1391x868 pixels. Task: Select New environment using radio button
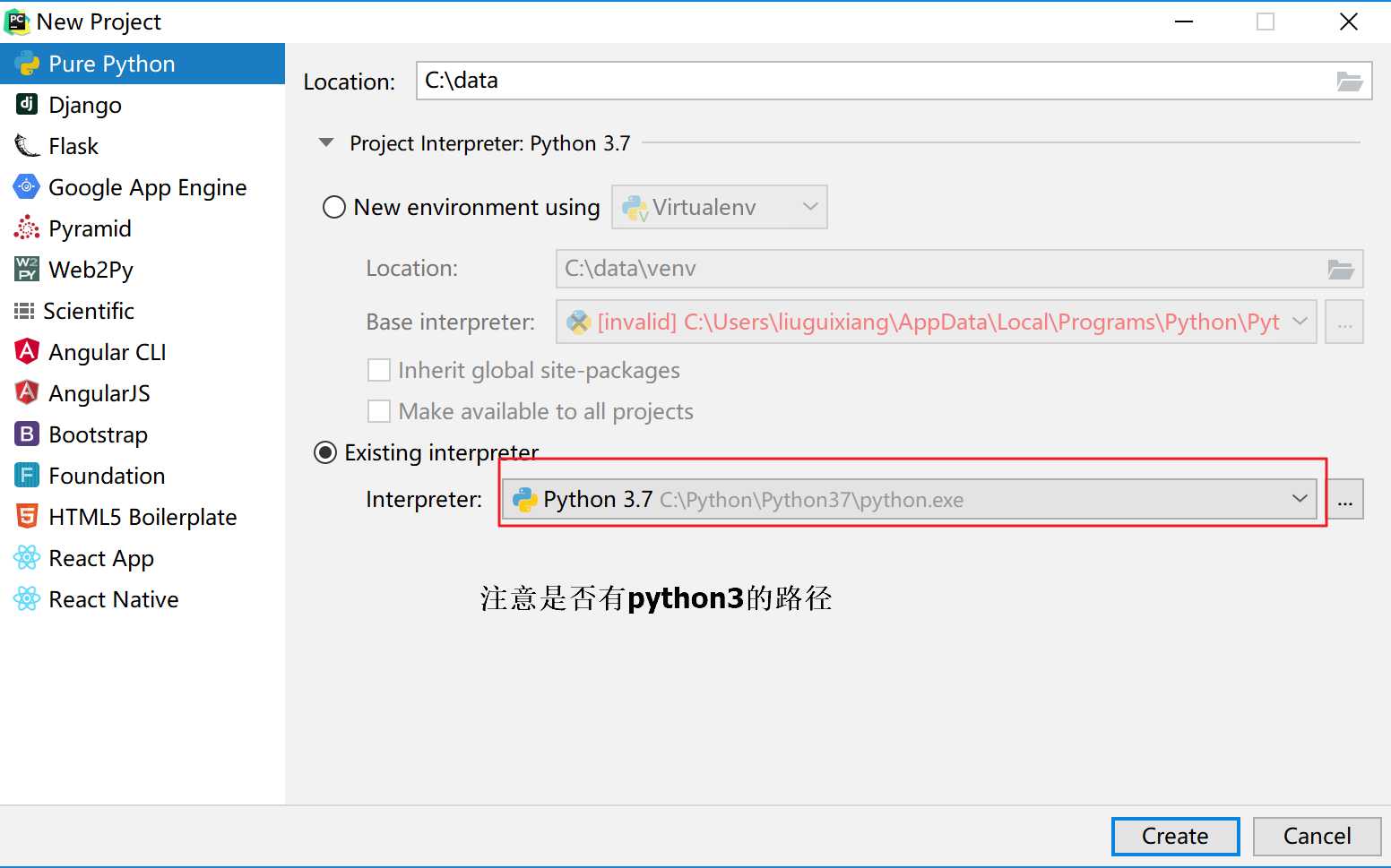pos(334,207)
